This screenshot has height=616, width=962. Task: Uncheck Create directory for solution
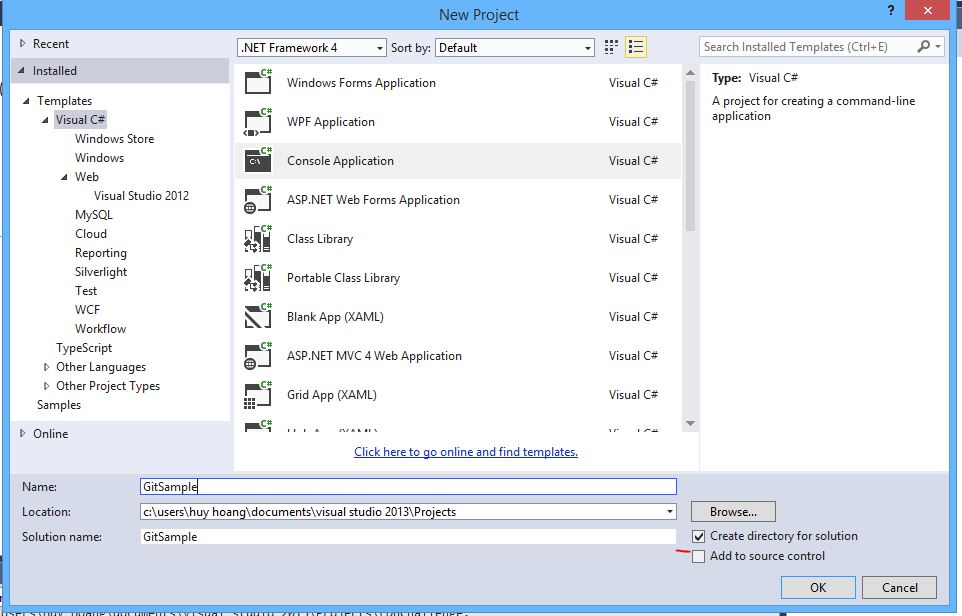(698, 537)
